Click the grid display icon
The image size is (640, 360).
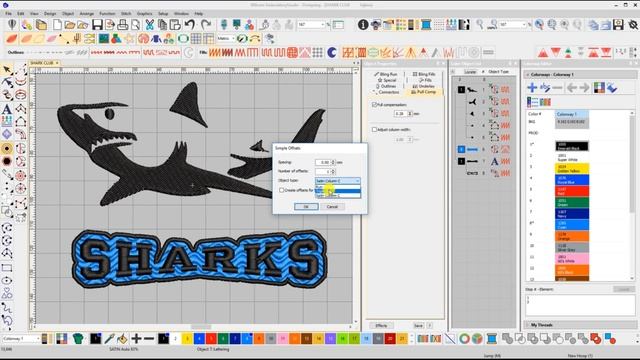point(196,39)
